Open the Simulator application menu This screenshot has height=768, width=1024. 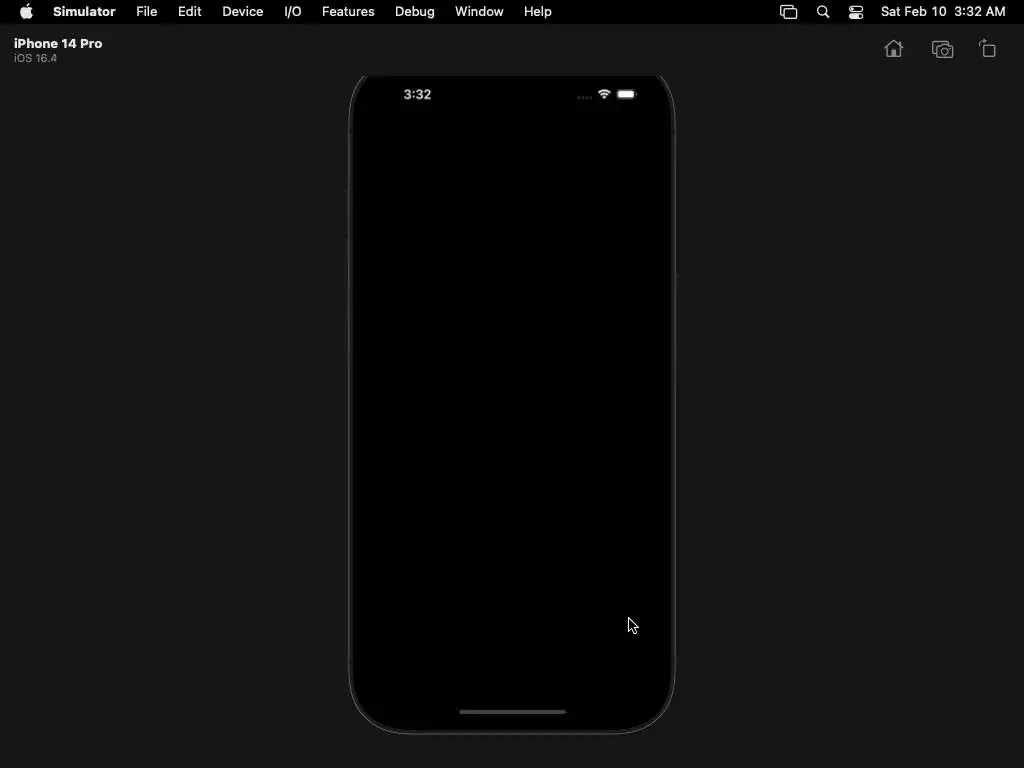coord(84,12)
